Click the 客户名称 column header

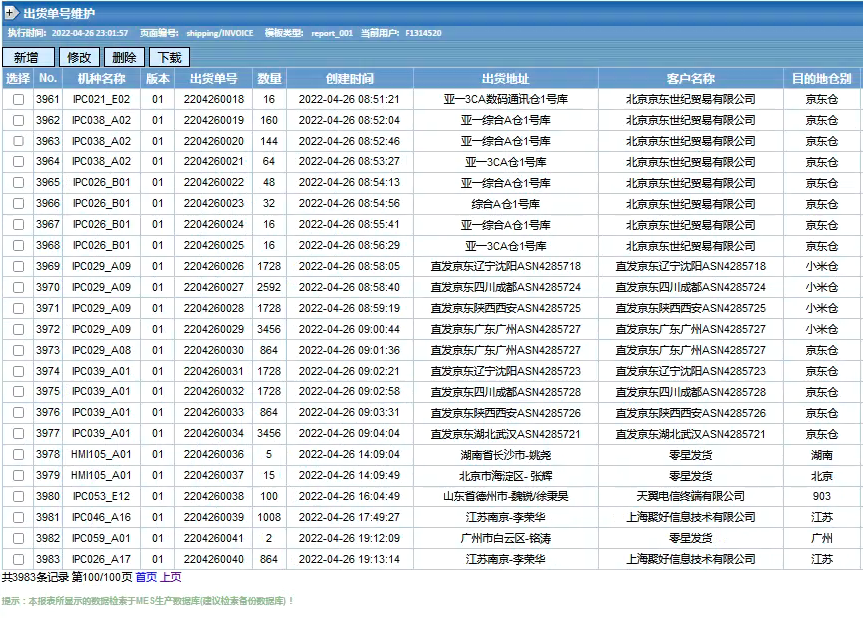pyautogui.click(x=690, y=78)
